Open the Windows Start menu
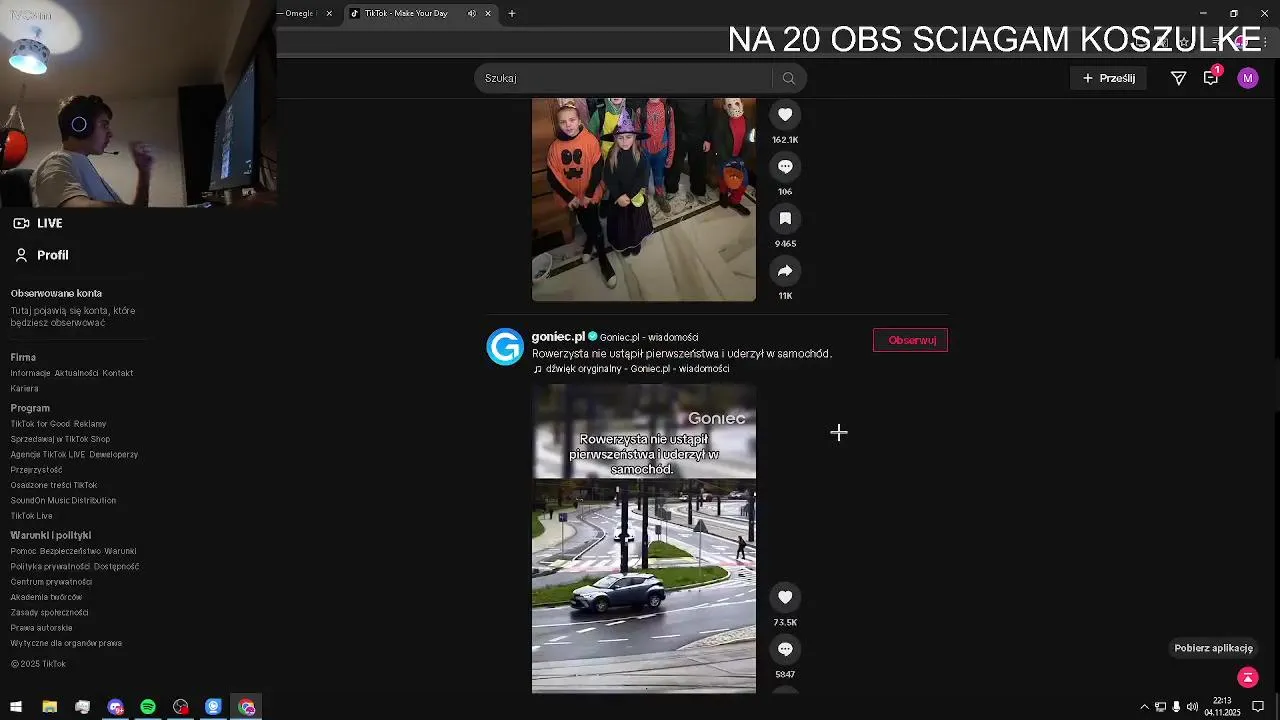Image resolution: width=1280 pixels, height=720 pixels. 16,707
